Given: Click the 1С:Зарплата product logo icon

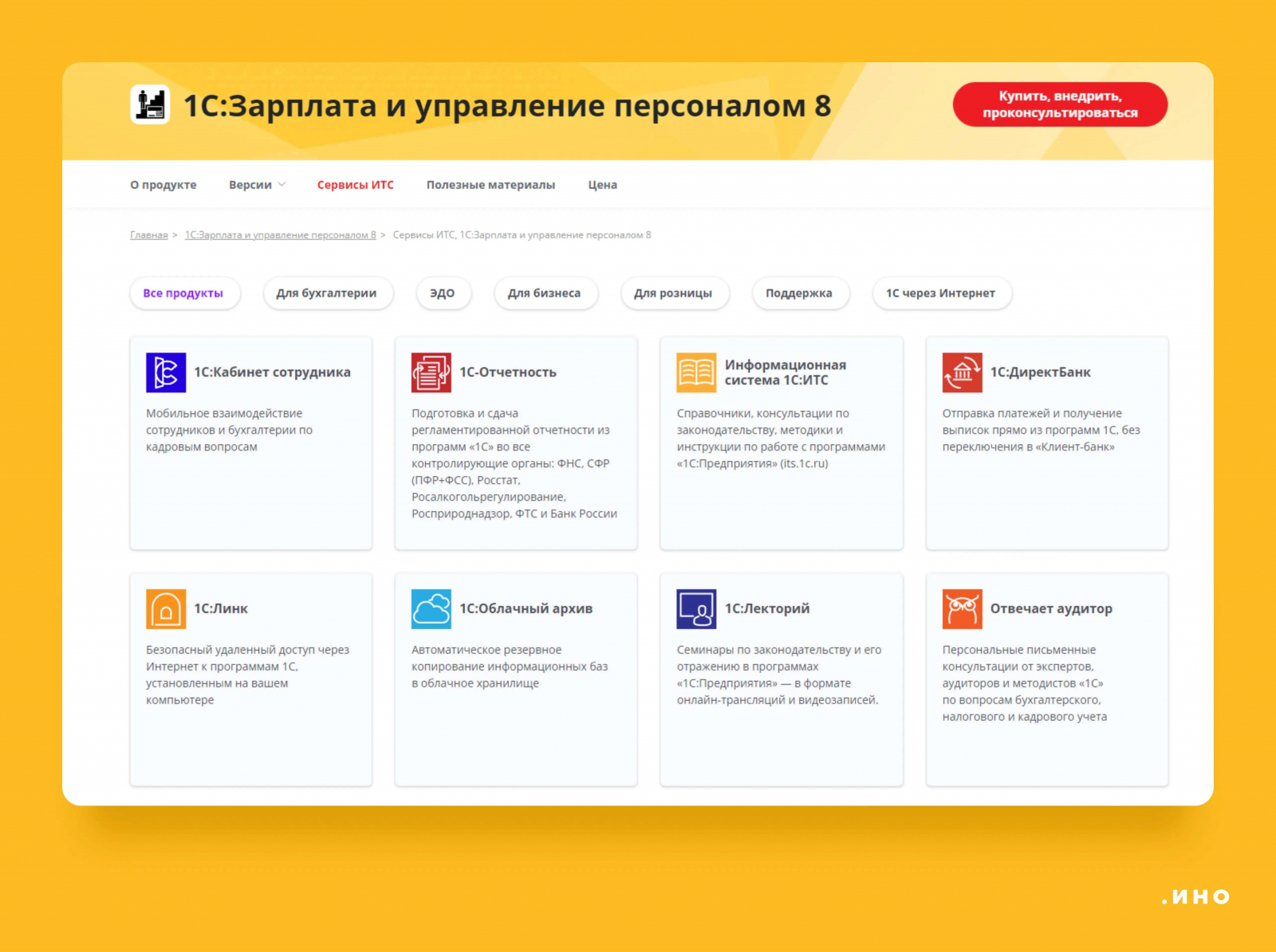Looking at the screenshot, I should click(x=150, y=104).
